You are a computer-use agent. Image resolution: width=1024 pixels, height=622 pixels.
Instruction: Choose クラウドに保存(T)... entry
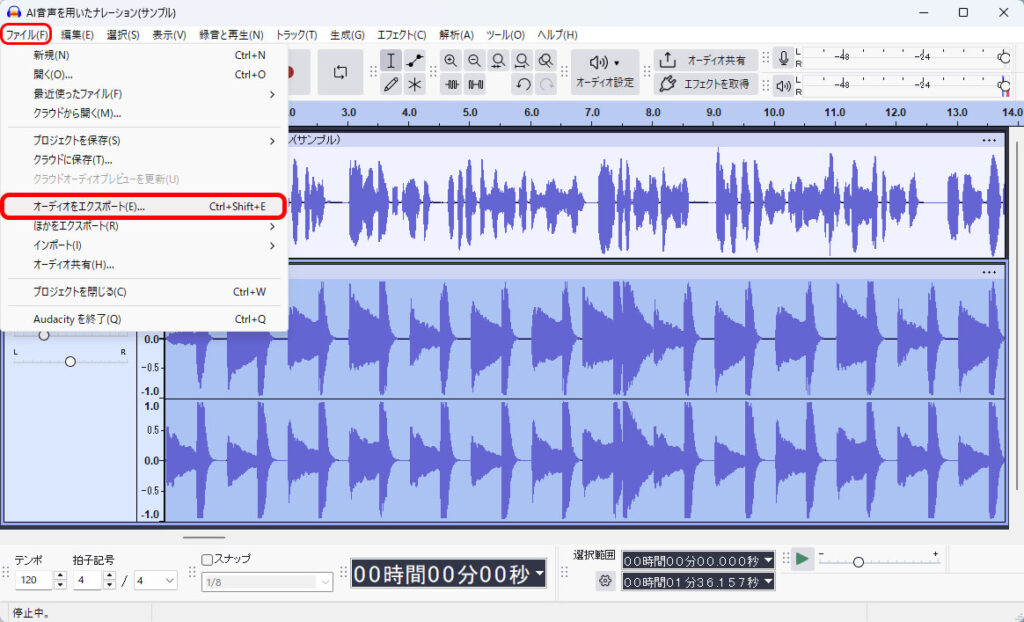(144, 160)
